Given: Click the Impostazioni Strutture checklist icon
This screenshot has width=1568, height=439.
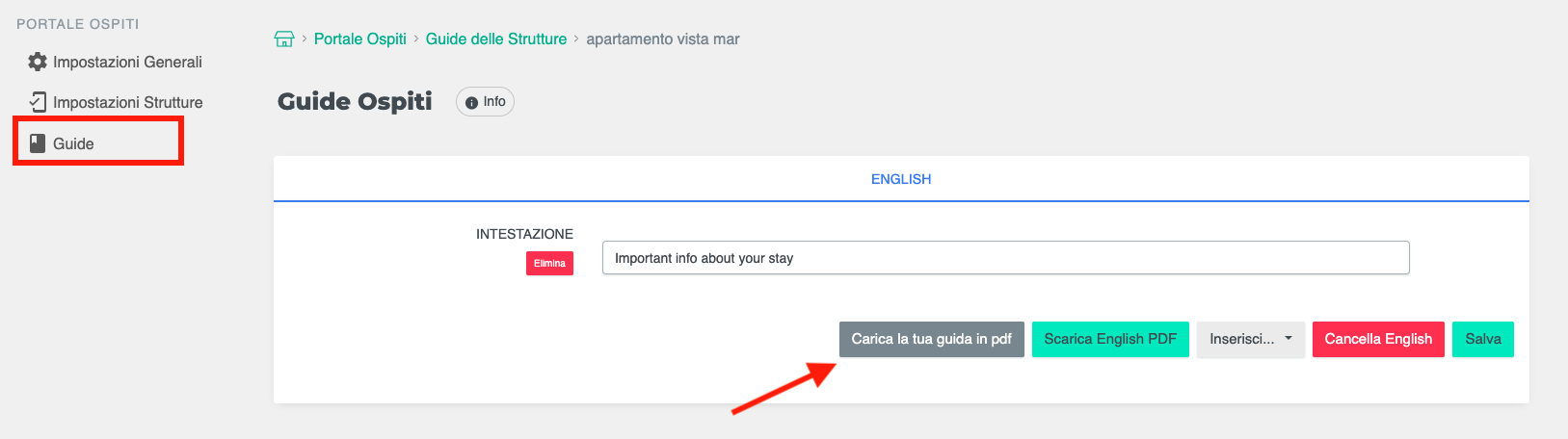Looking at the screenshot, I should 38,102.
